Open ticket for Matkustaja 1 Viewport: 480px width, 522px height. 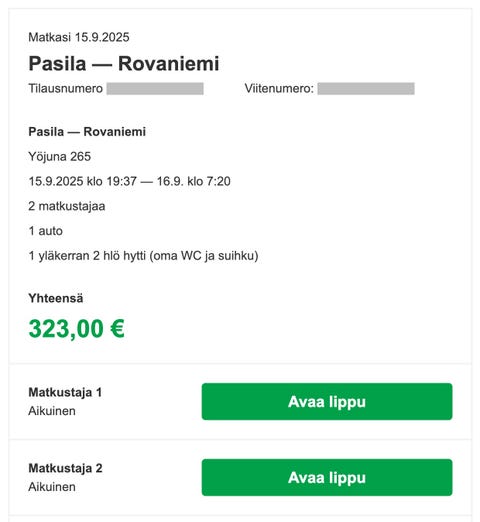[327, 401]
